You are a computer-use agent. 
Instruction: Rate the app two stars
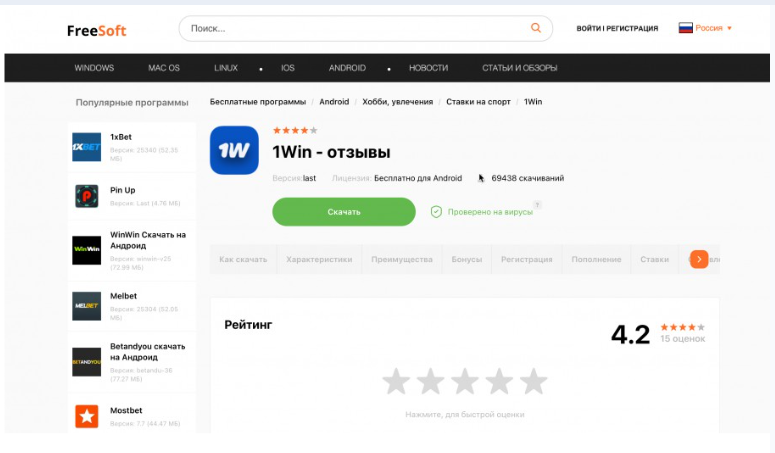431,381
